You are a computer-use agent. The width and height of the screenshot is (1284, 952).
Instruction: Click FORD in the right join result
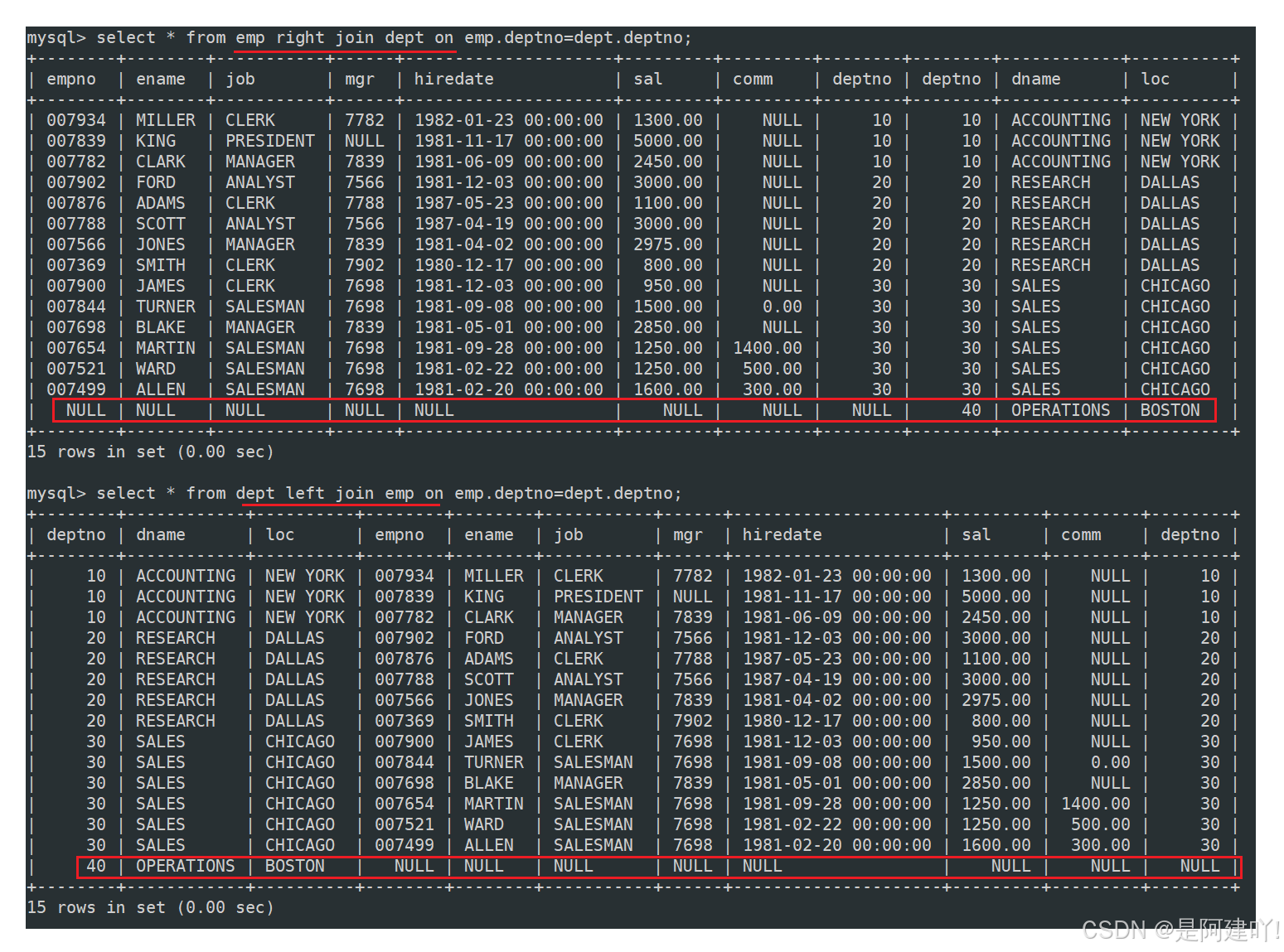point(156,183)
